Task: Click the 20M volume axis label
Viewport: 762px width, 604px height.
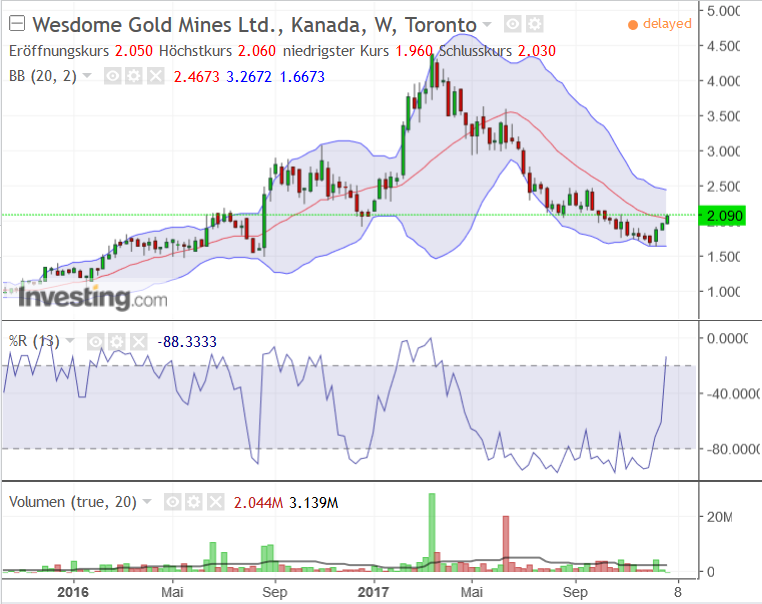Action: click(719, 517)
